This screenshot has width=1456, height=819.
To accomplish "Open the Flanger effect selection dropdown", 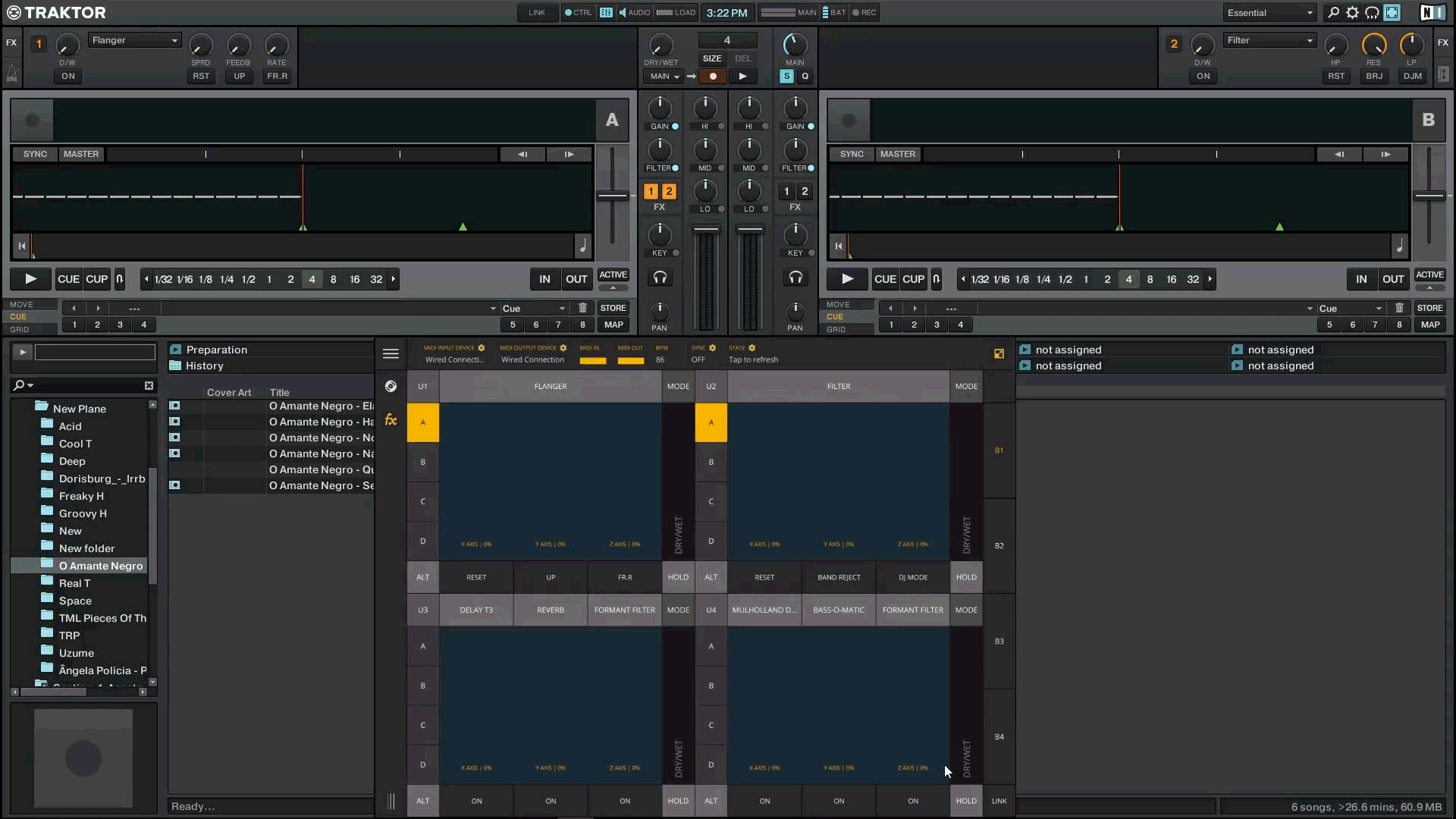I will (x=134, y=39).
